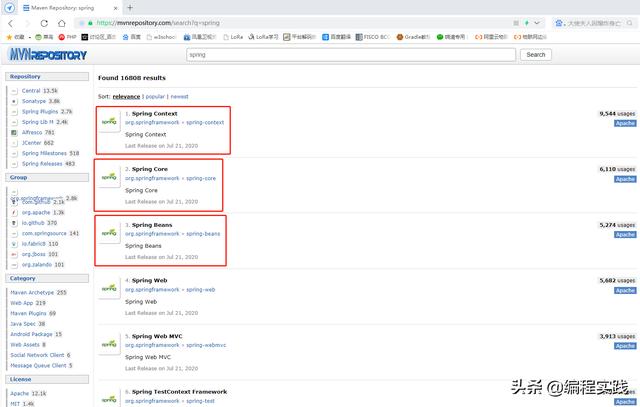Click the browser back arrow
640x407 pixels.
11,23
